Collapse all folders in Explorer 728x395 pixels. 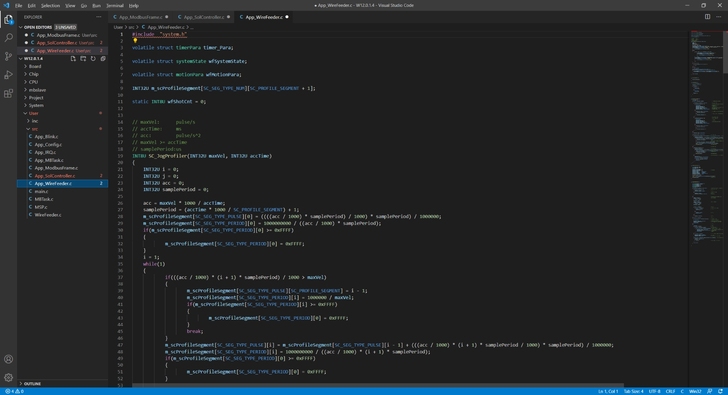[x=103, y=58]
